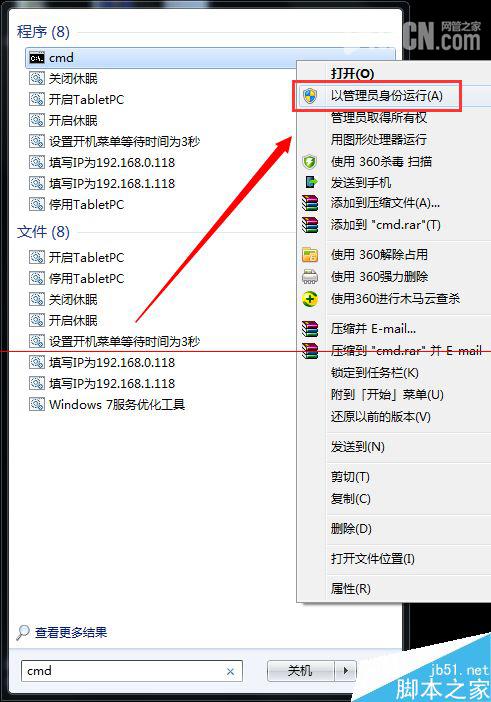
Task: Click the send to phone icon
Action: click(311, 182)
